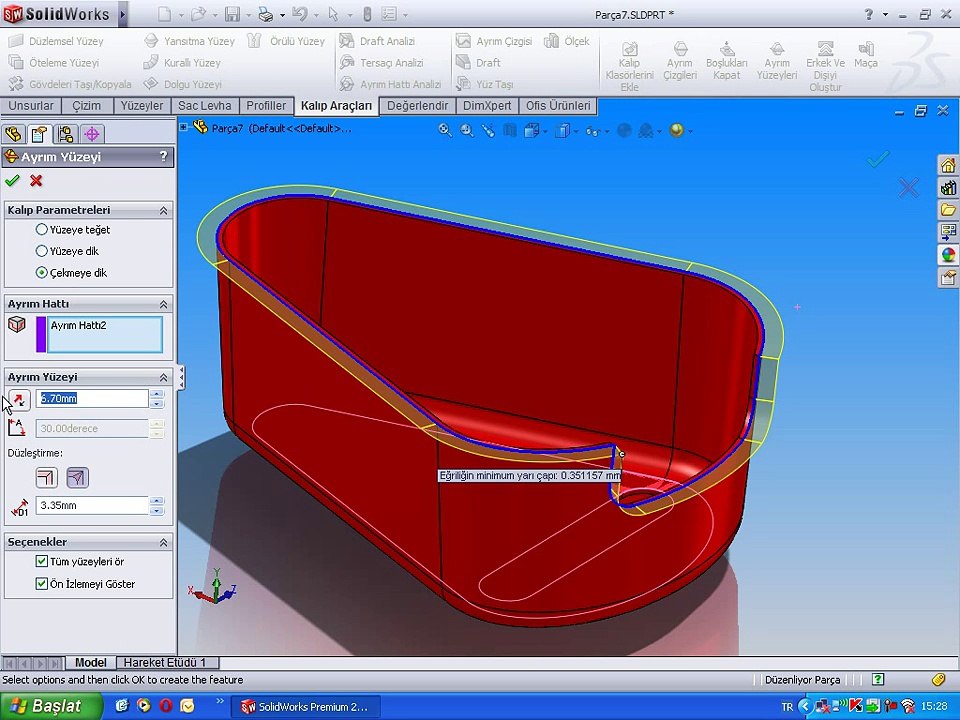
Task: Click the Save icon in the top toolbar
Action: coord(232,14)
